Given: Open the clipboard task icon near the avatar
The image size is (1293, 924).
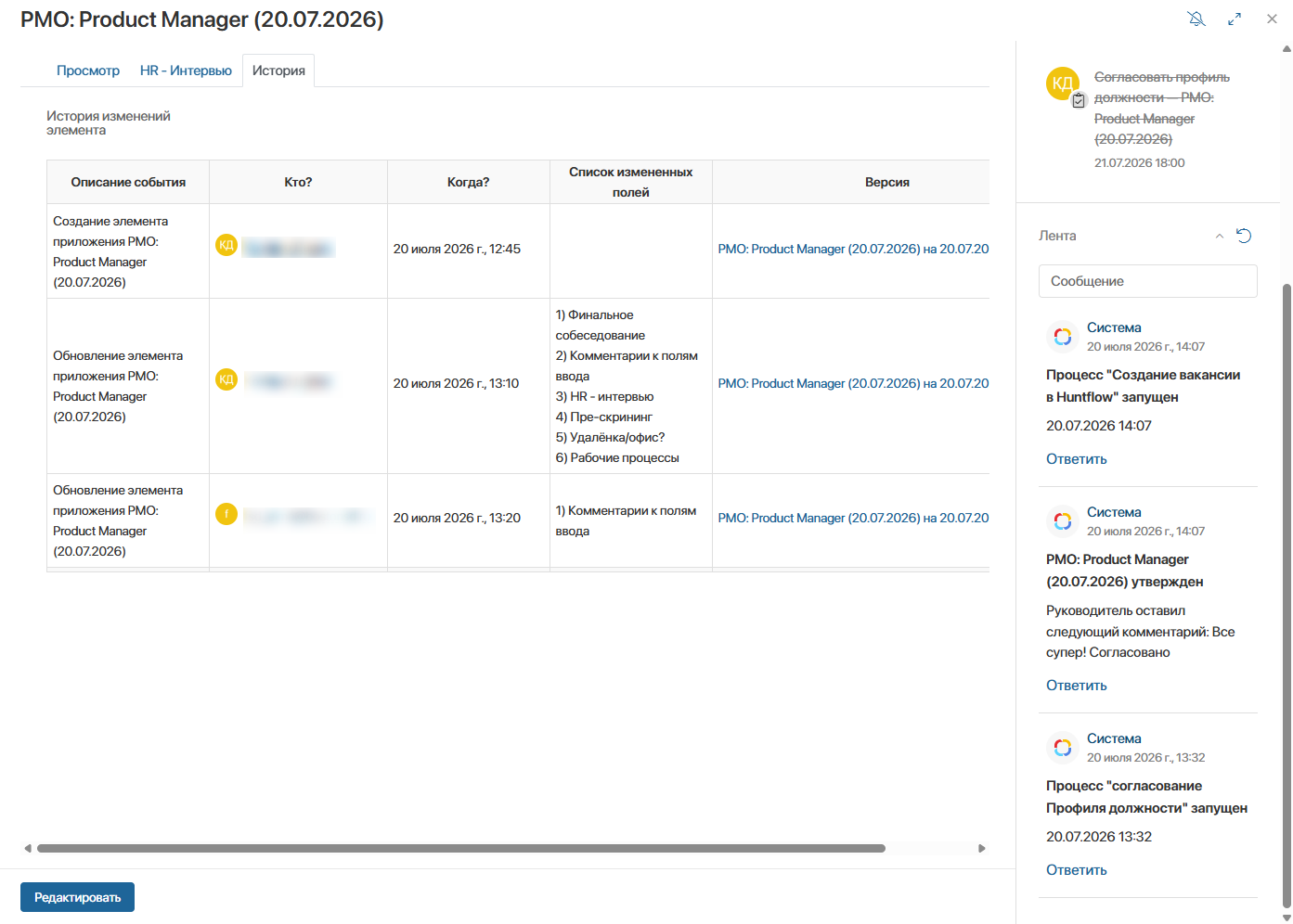Looking at the screenshot, I should [x=1079, y=101].
